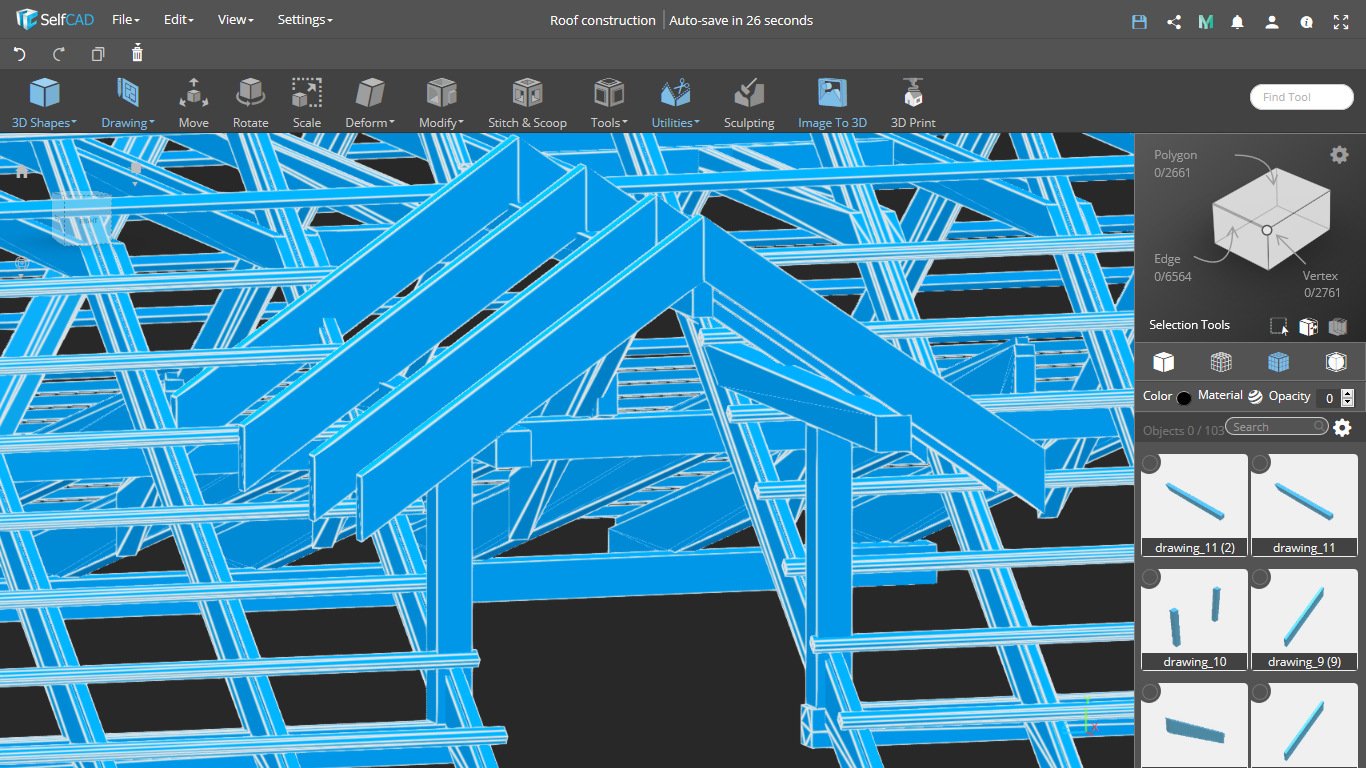Expand Tools dropdown arrow
Viewport: 1366px width, 768px height.
click(x=625, y=123)
